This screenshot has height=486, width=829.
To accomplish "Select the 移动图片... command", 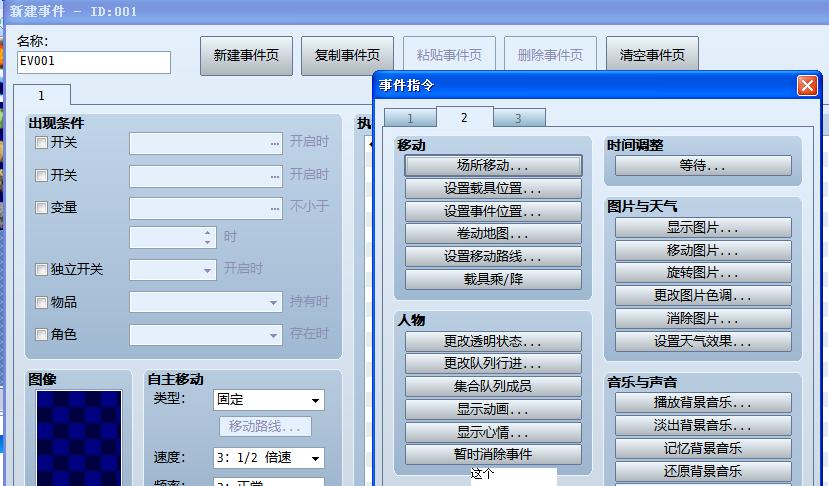I will pyautogui.click(x=703, y=251).
